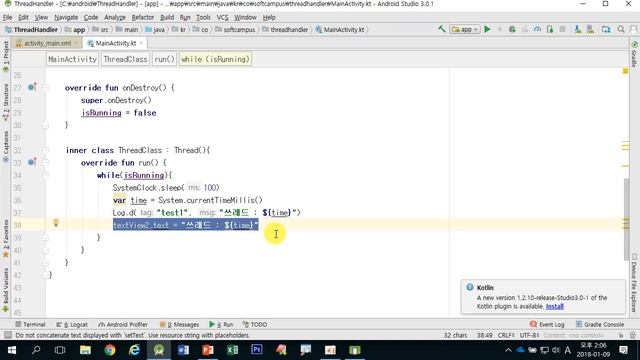The width and height of the screenshot is (640, 360).
Task: Open the Terminal tool window
Action: [x=30, y=324]
